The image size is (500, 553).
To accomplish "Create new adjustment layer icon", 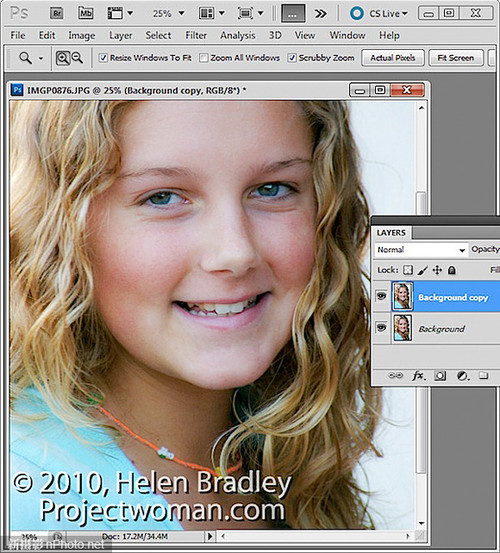I will [x=463, y=376].
